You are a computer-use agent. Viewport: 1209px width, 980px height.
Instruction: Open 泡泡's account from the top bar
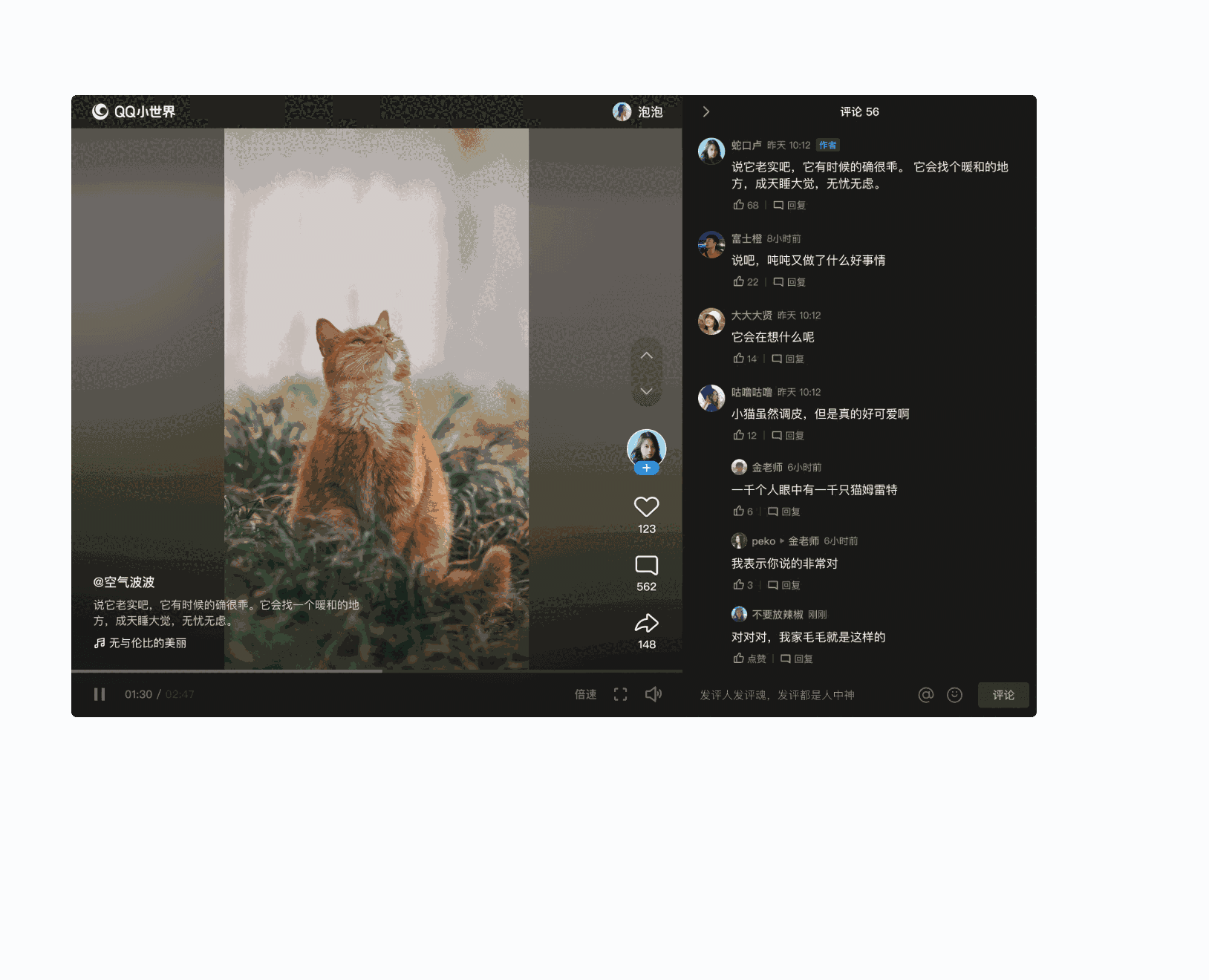(637, 111)
